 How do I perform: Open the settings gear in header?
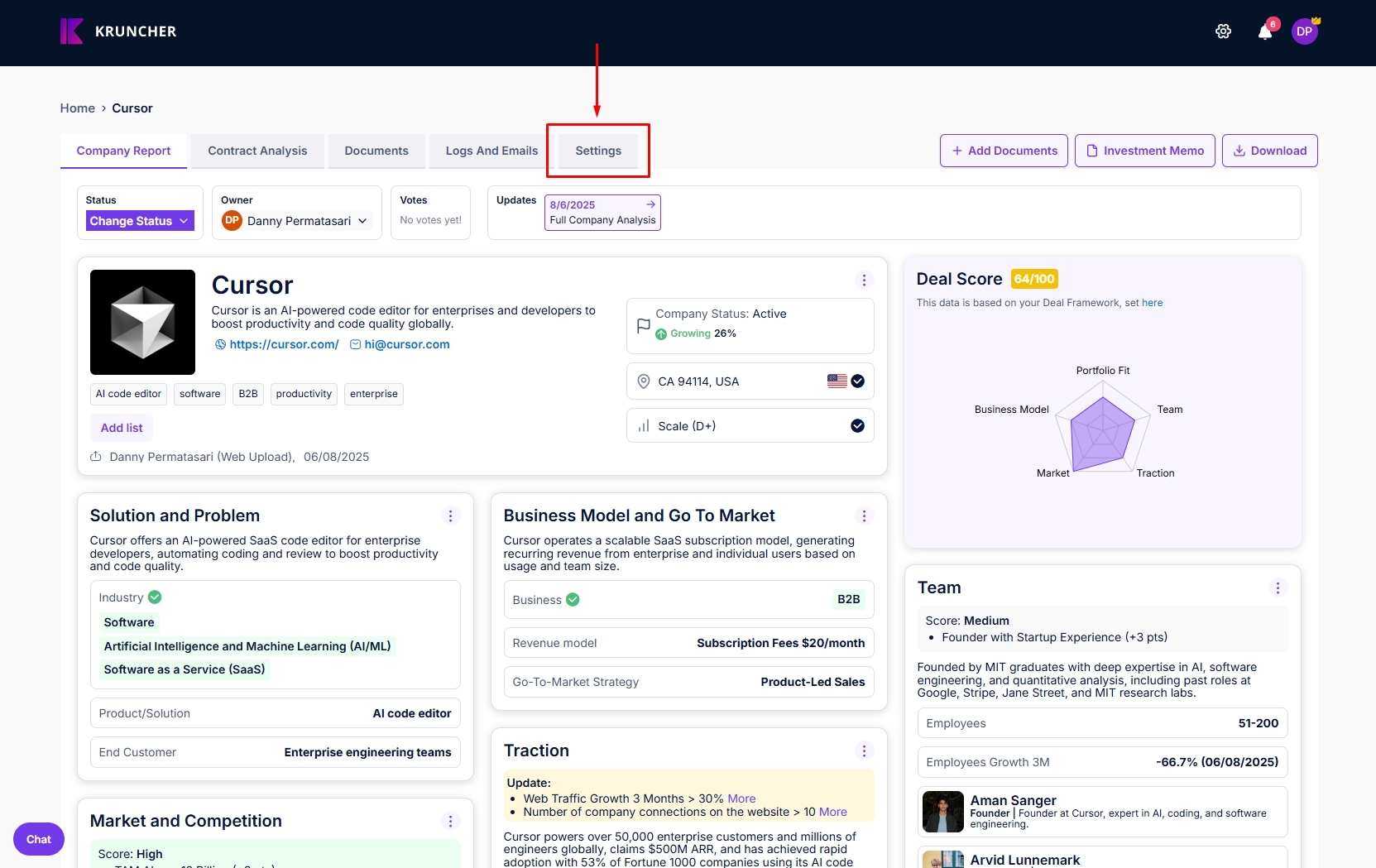coord(1223,31)
